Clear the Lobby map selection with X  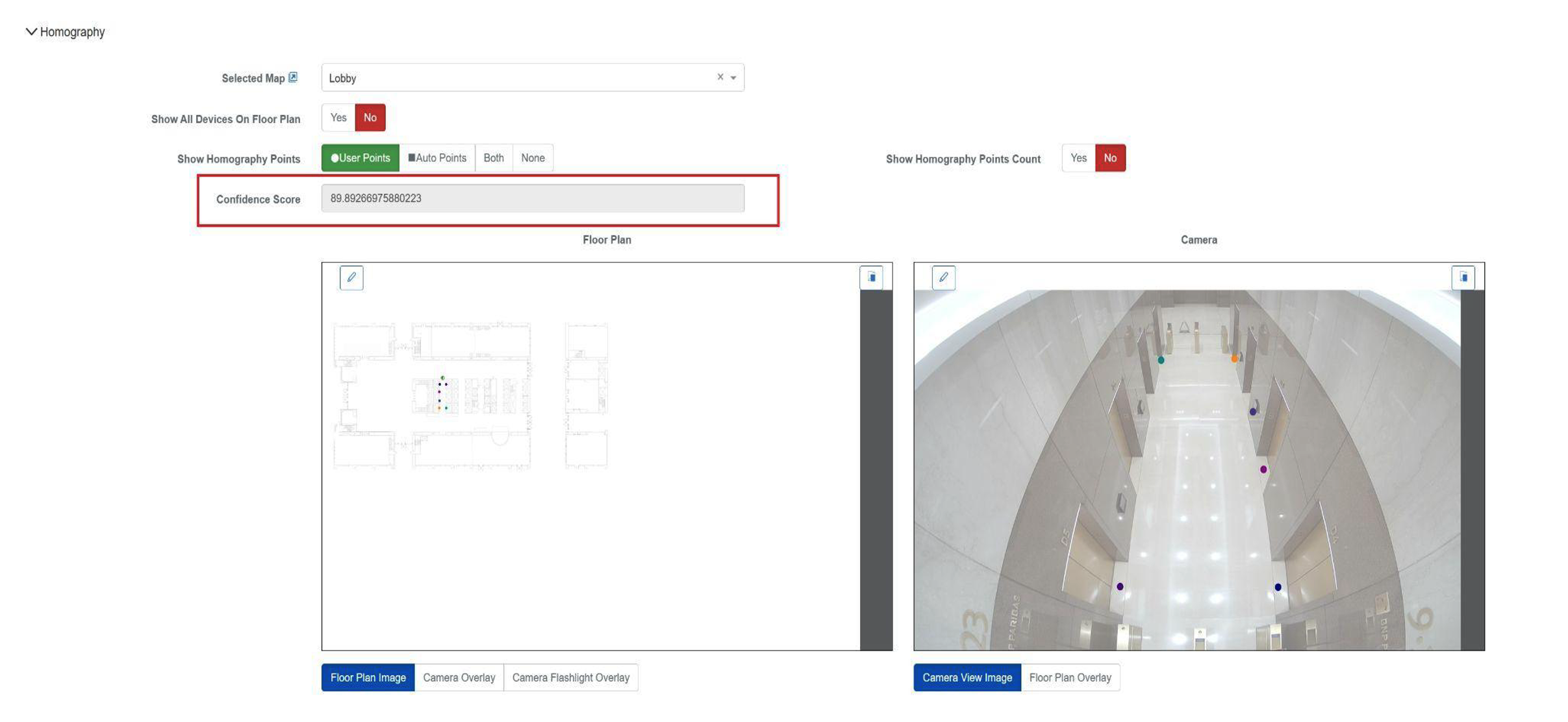720,77
